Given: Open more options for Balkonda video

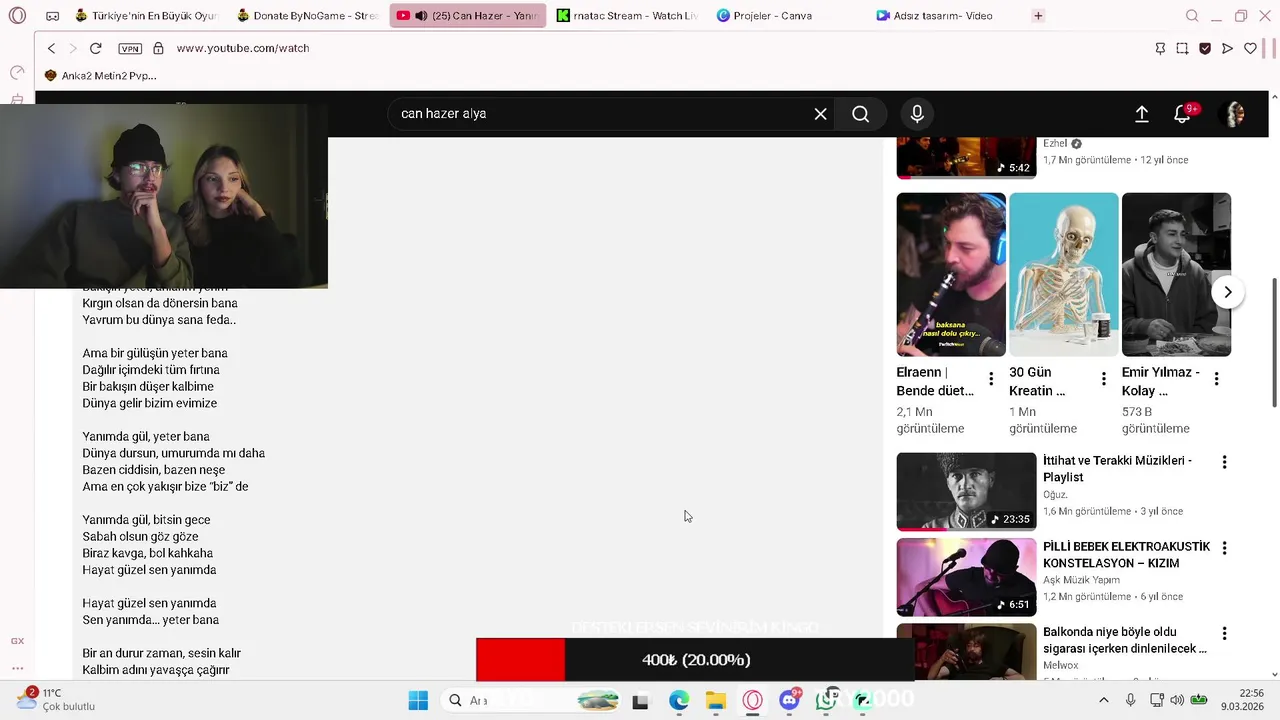Looking at the screenshot, I should (1224, 633).
